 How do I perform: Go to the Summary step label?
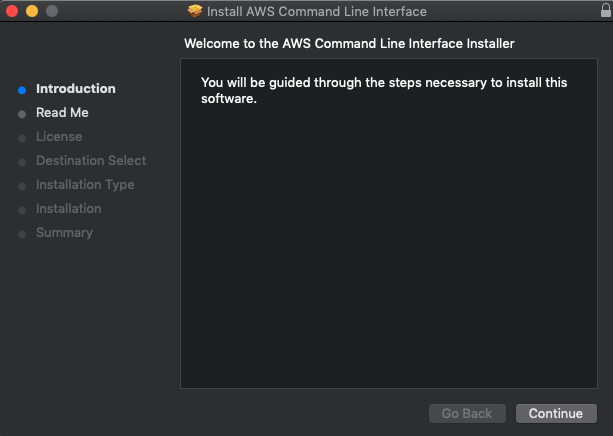click(x=65, y=233)
